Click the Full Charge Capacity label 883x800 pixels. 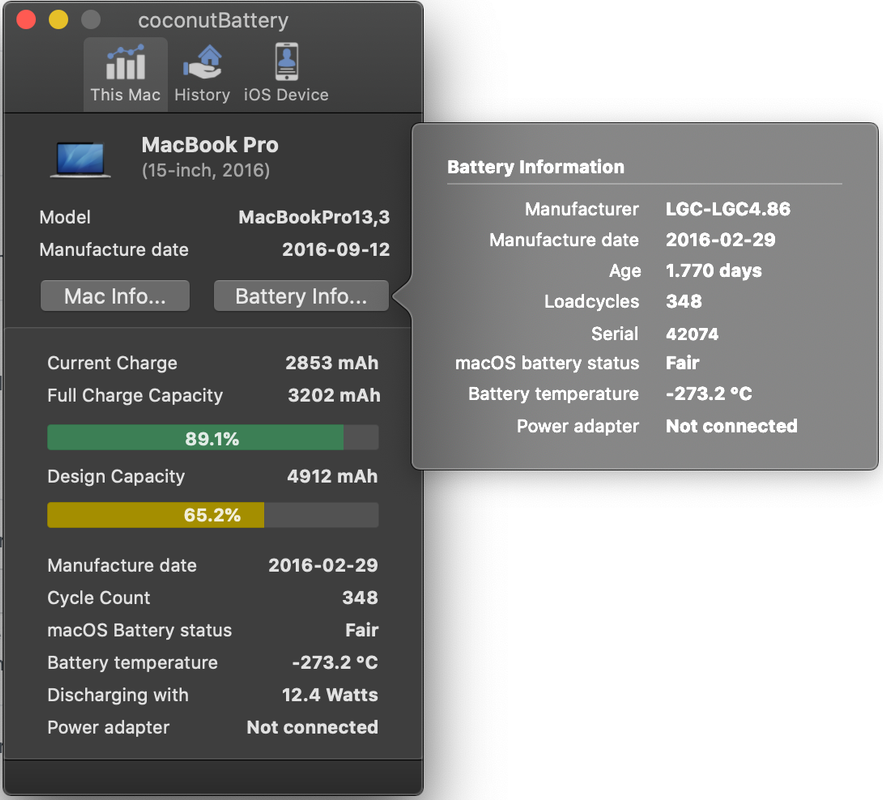pyautogui.click(x=135, y=396)
